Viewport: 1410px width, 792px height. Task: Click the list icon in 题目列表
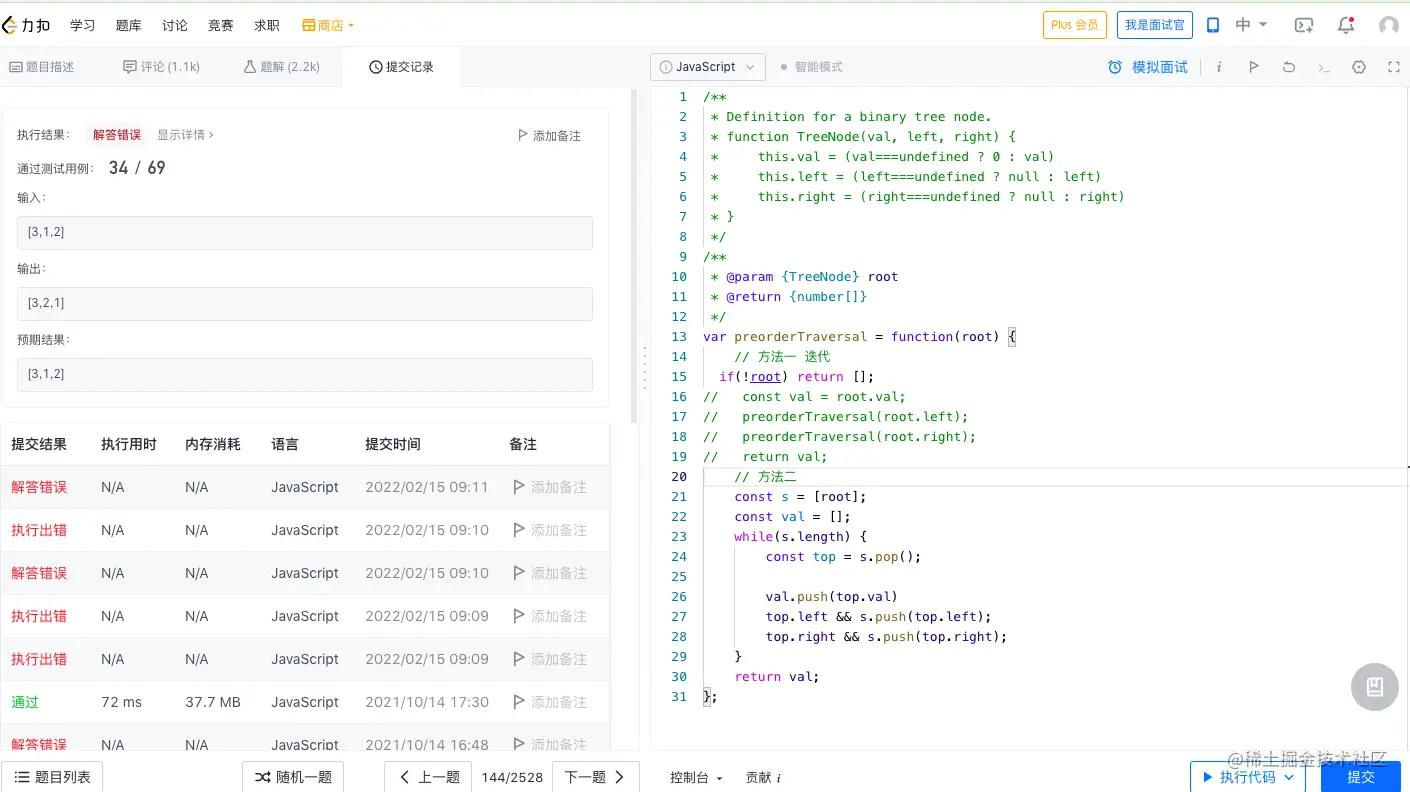tap(21, 777)
